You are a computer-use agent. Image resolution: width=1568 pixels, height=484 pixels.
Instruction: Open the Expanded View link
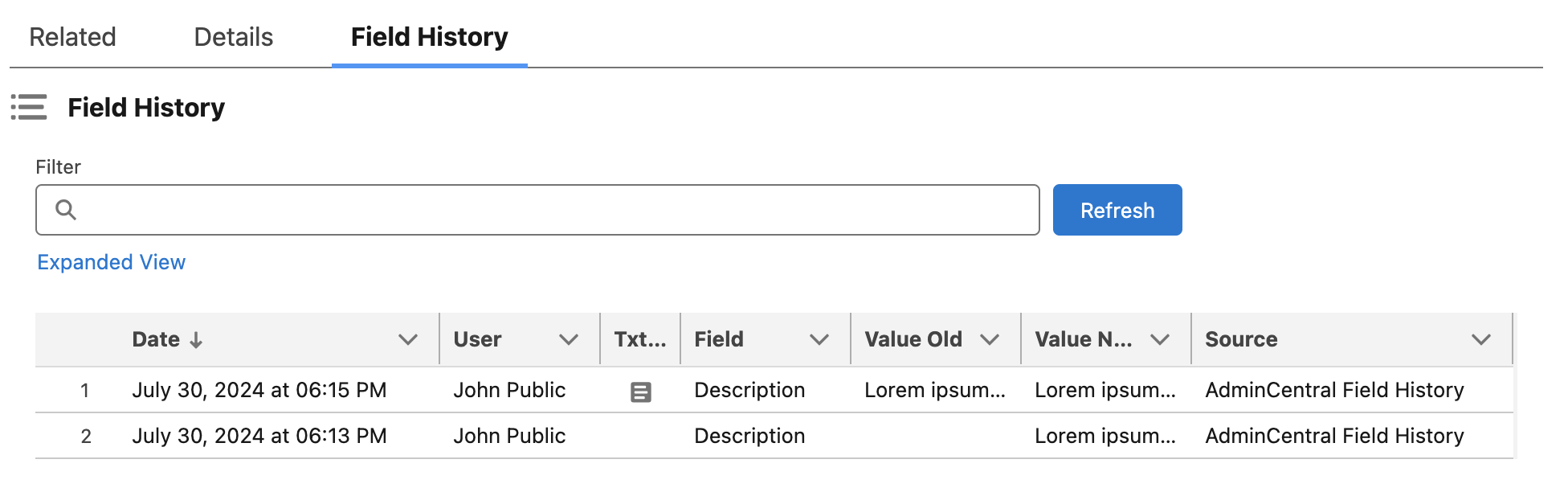112,262
